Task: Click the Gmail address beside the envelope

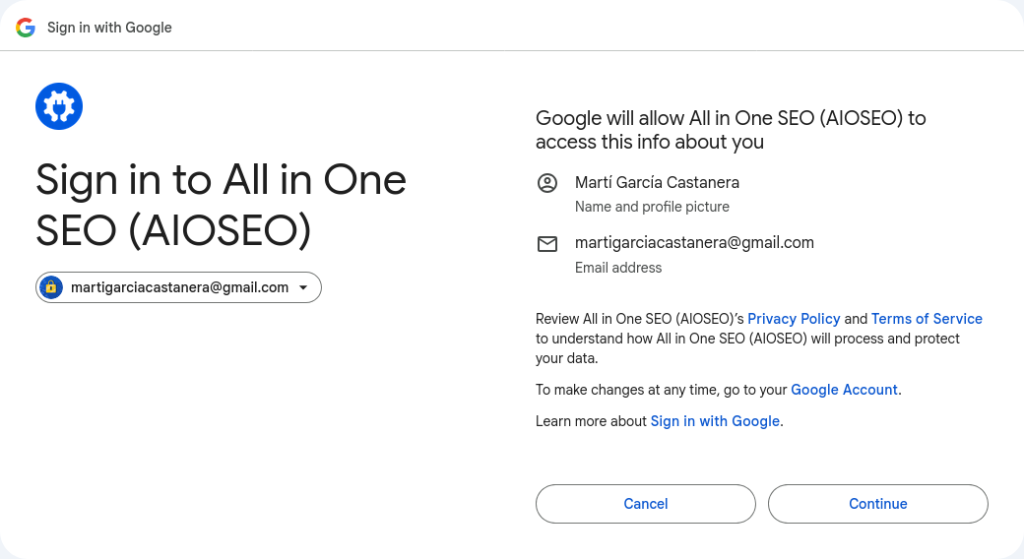Action: coord(694,242)
